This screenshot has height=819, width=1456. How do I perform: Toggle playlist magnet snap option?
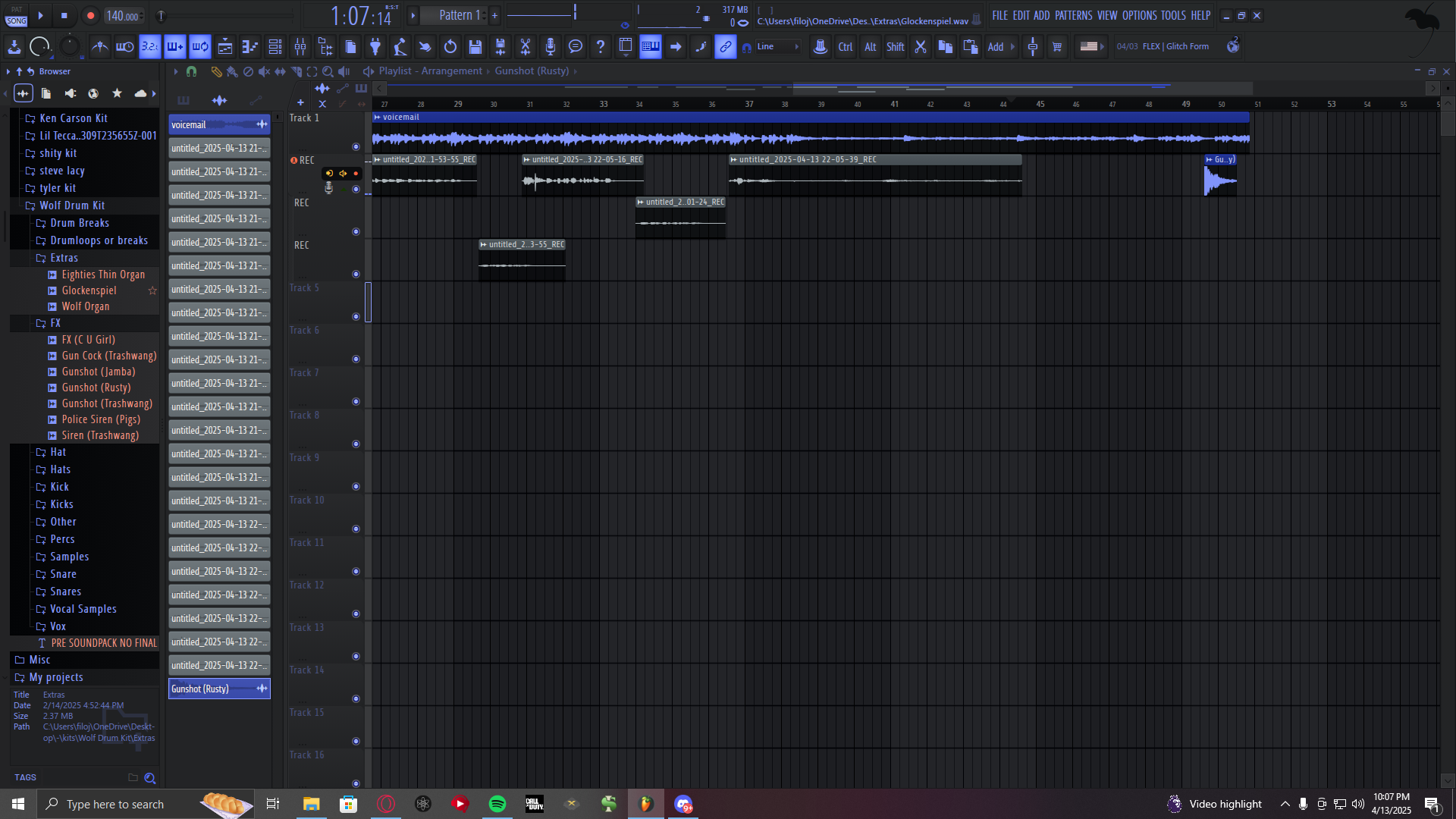[x=191, y=71]
